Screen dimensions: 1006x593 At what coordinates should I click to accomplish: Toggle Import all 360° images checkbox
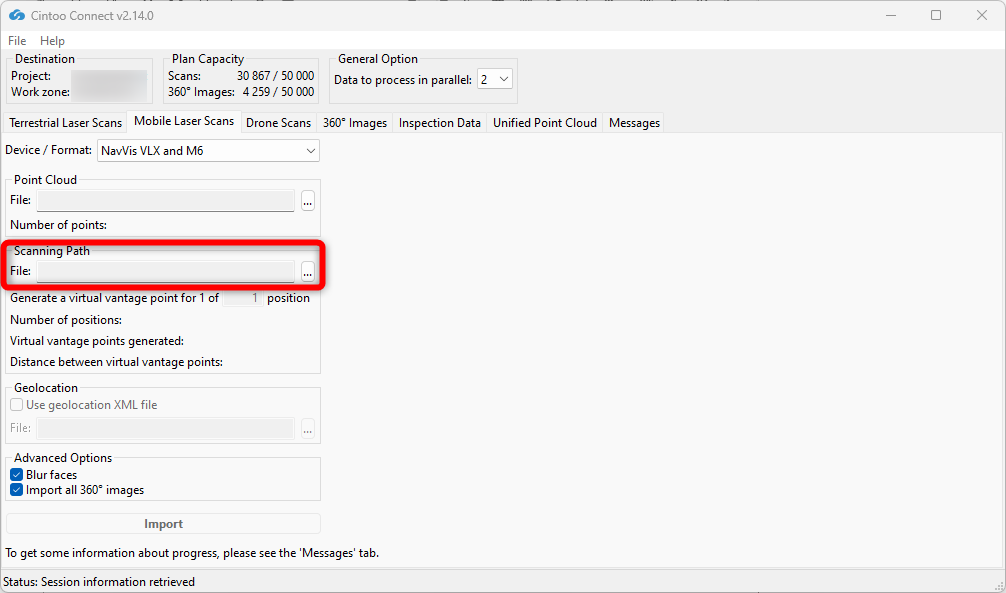(x=17, y=490)
